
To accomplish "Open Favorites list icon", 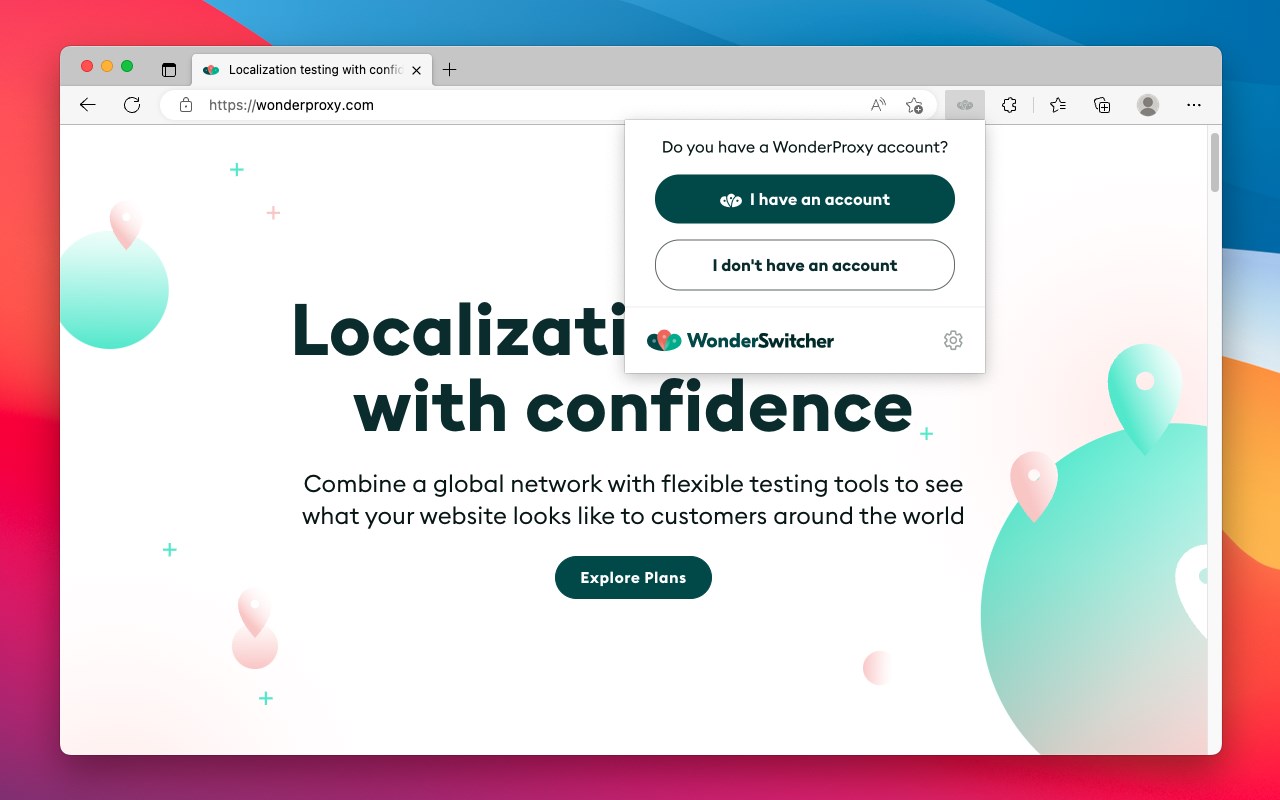I will [1058, 105].
